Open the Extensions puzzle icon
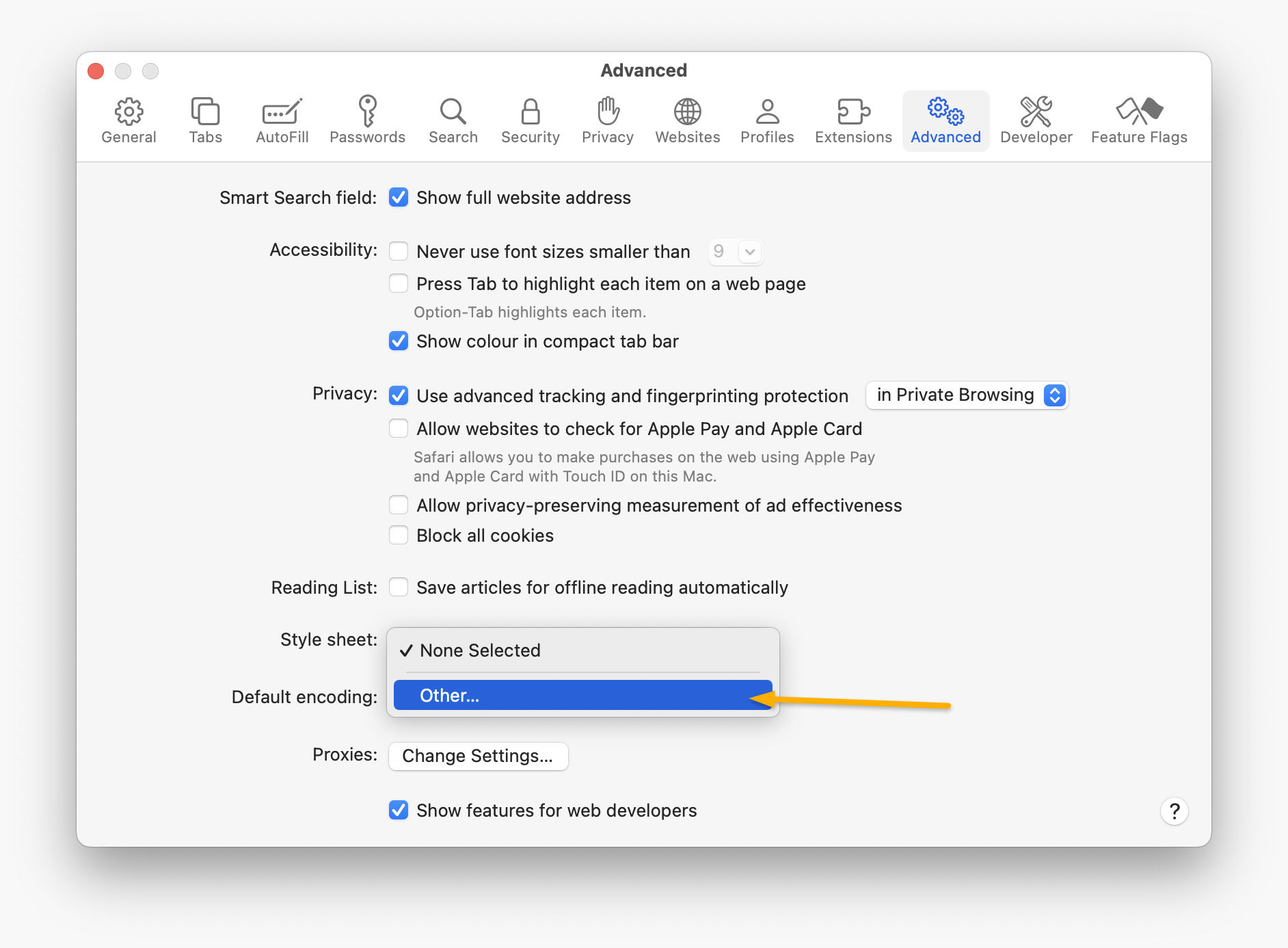The image size is (1288, 948). click(853, 111)
